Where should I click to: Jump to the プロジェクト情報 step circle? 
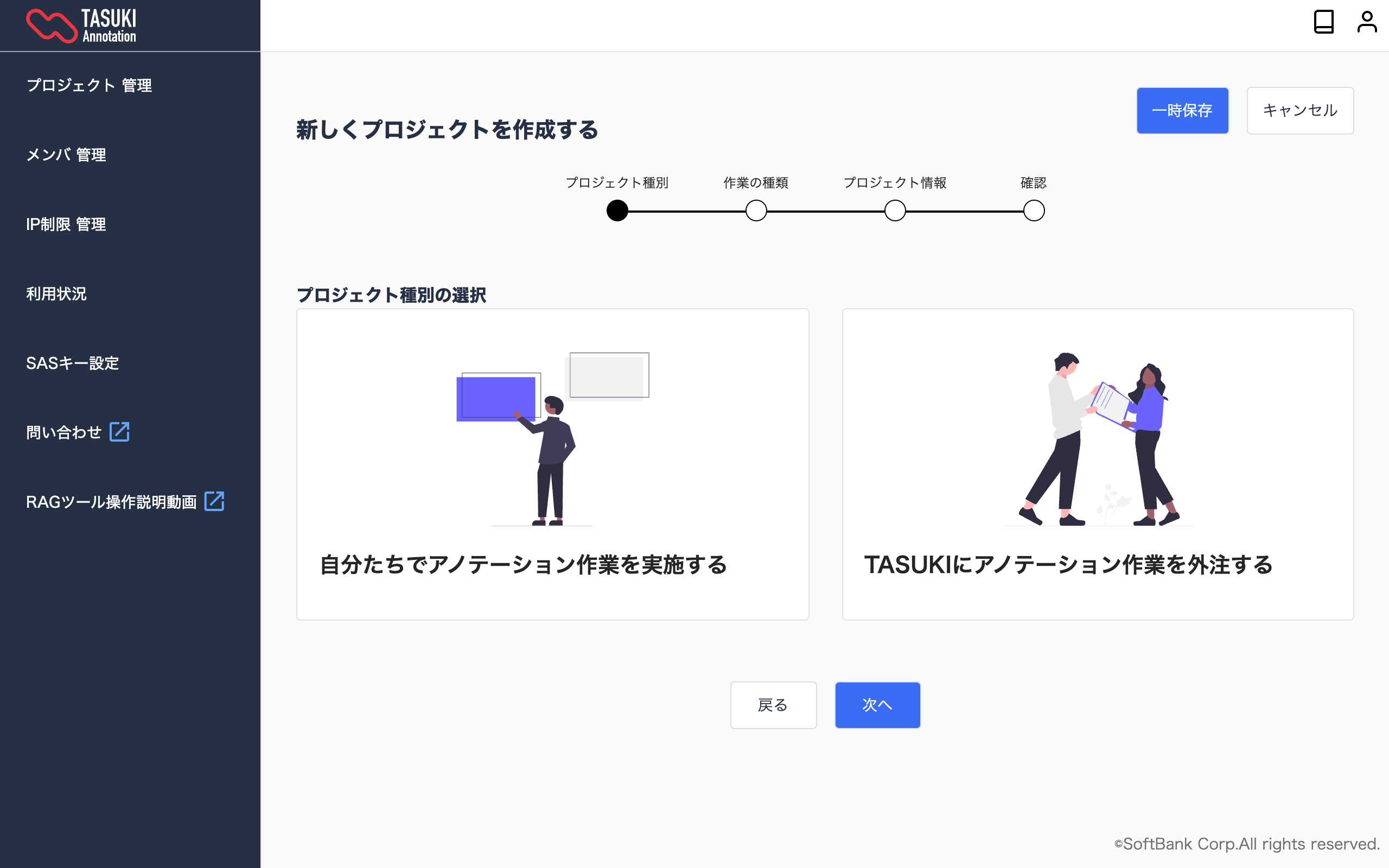(x=895, y=210)
